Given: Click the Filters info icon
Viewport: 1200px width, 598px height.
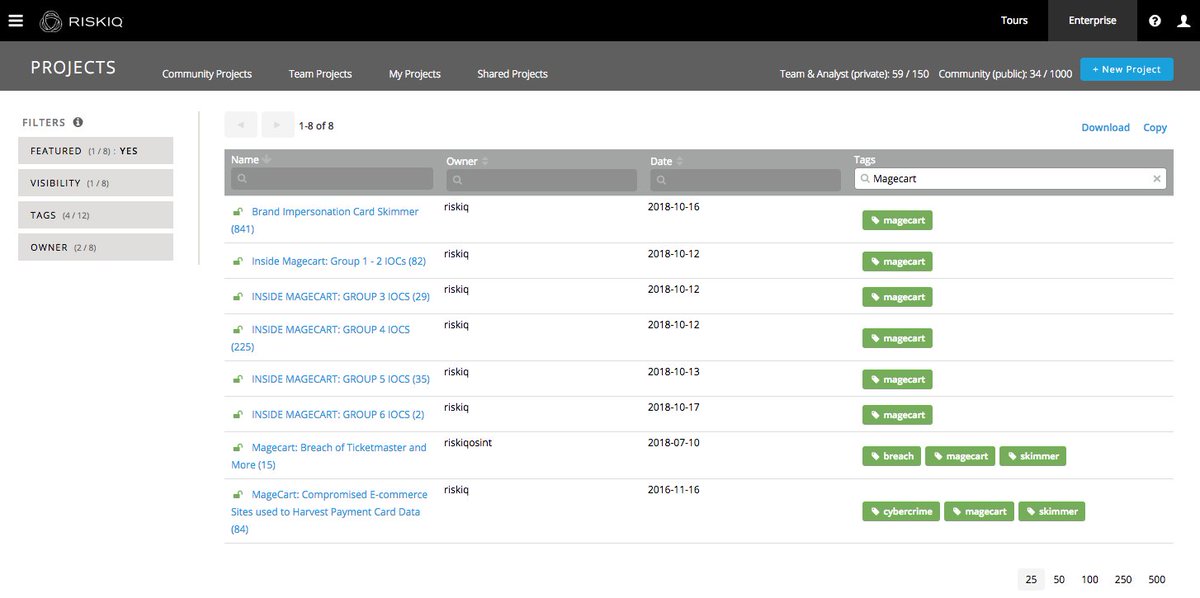Looking at the screenshot, I should point(78,122).
